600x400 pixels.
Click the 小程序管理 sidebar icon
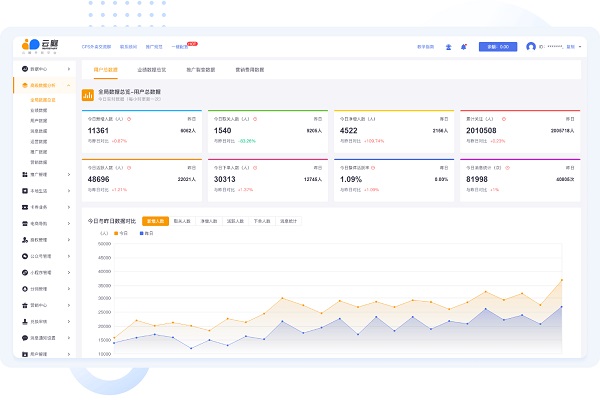pyautogui.click(x=24, y=272)
